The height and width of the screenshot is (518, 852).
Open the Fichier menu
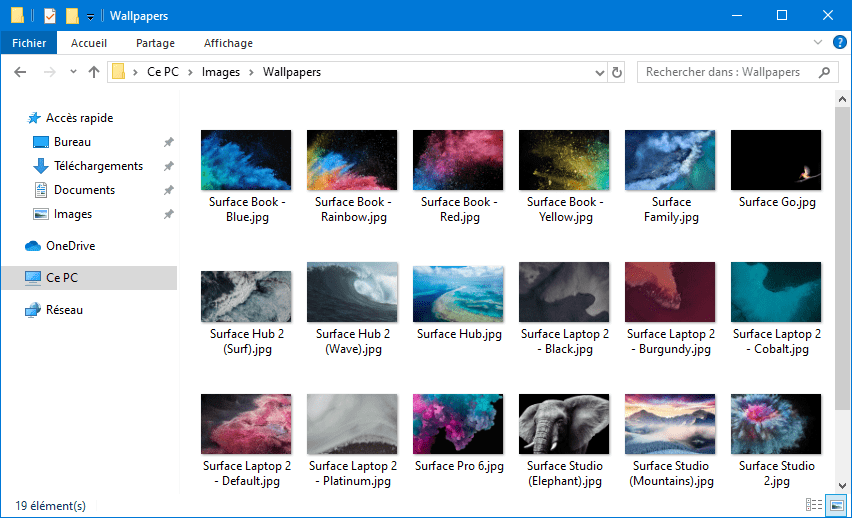point(29,42)
